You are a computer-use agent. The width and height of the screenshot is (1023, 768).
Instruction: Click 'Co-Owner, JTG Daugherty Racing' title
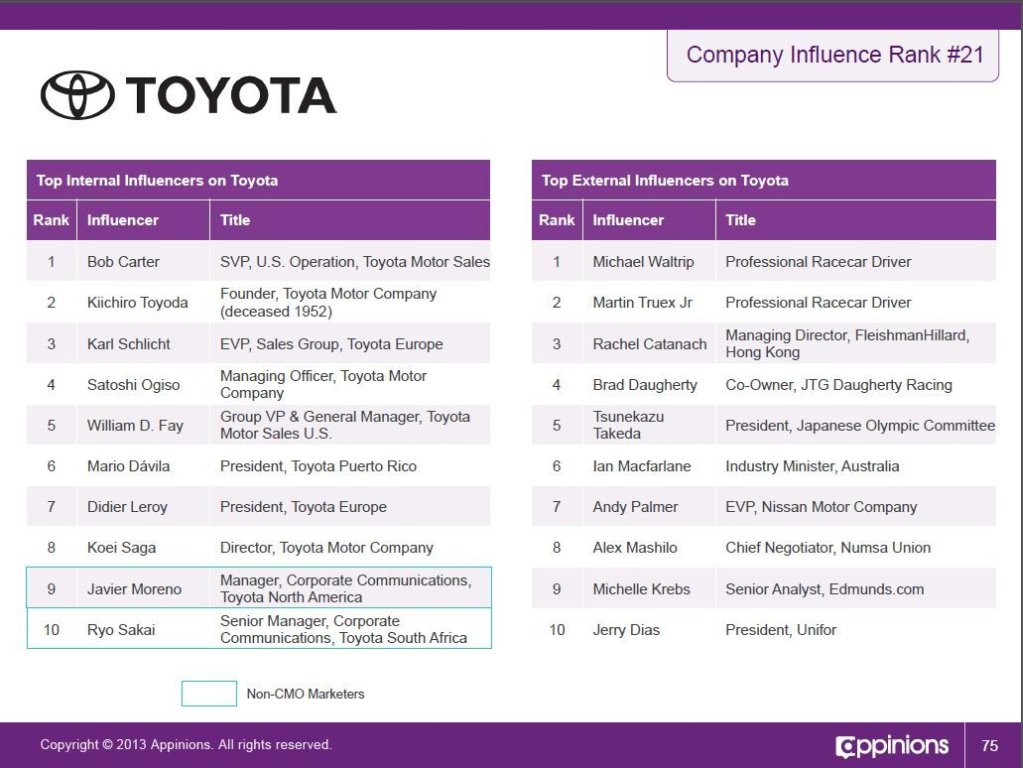(839, 385)
